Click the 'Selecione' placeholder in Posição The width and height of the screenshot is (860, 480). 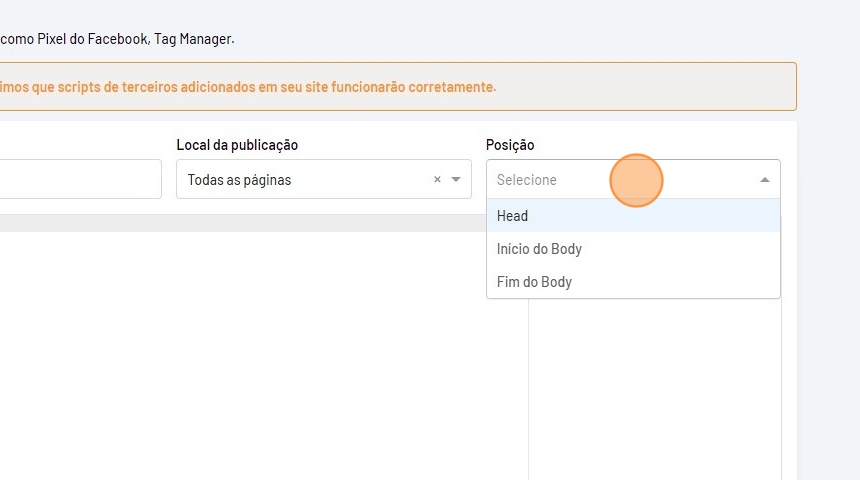527,180
